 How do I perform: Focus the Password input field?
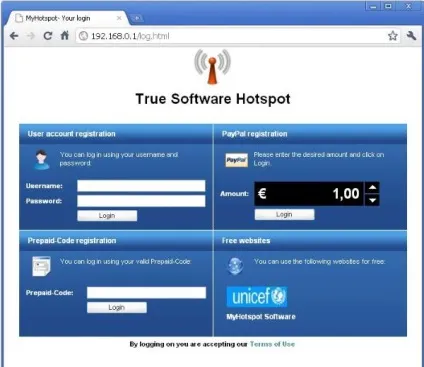(x=141, y=201)
